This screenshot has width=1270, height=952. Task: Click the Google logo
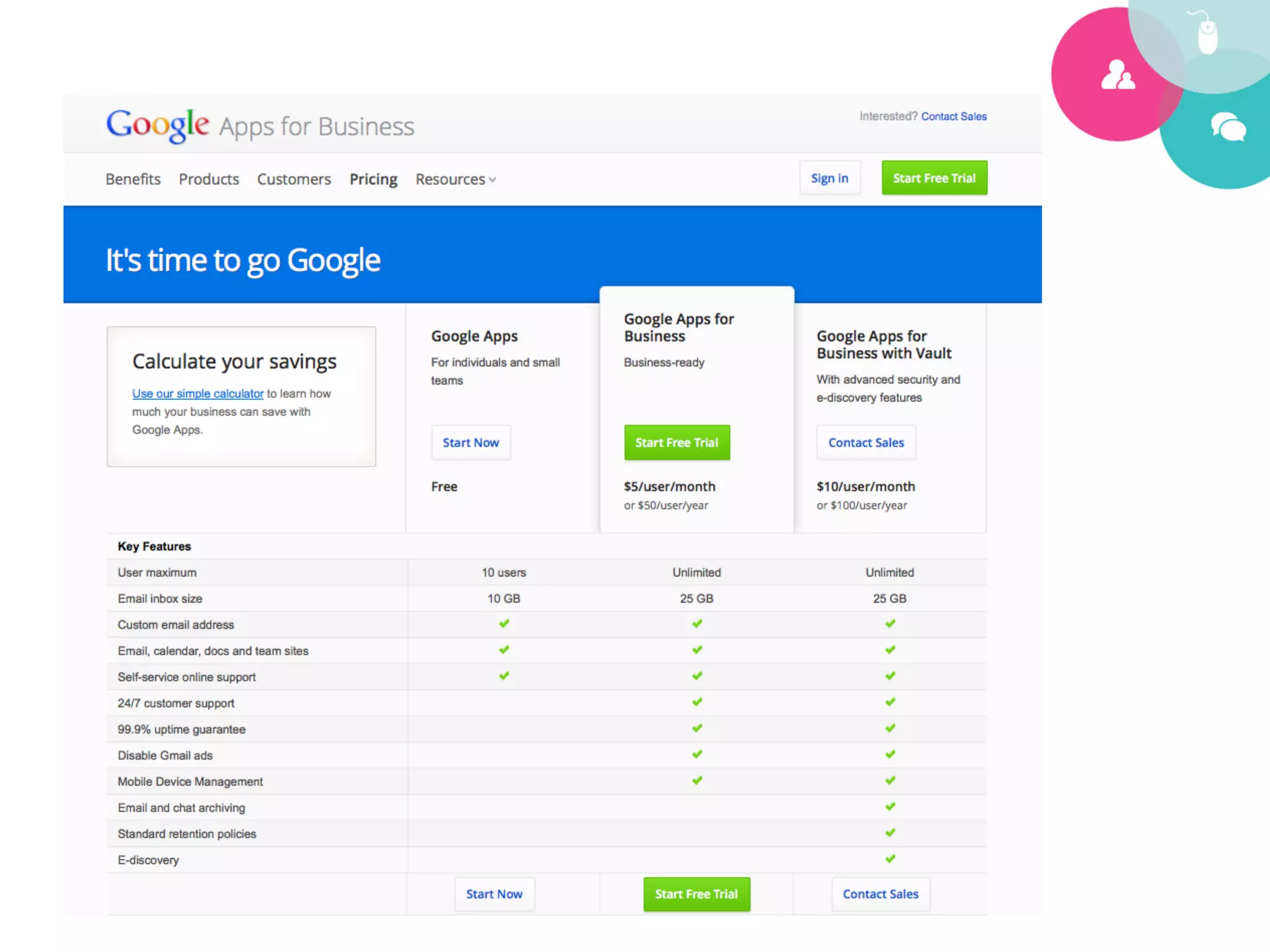pos(158,125)
